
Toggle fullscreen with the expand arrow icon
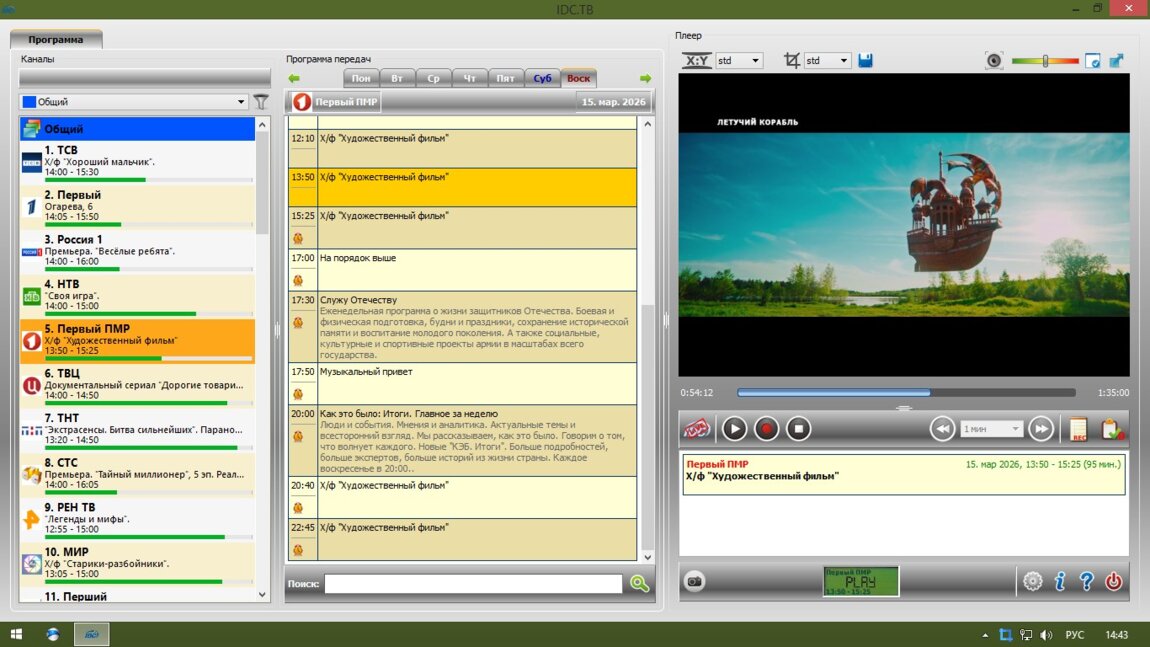(x=1116, y=61)
